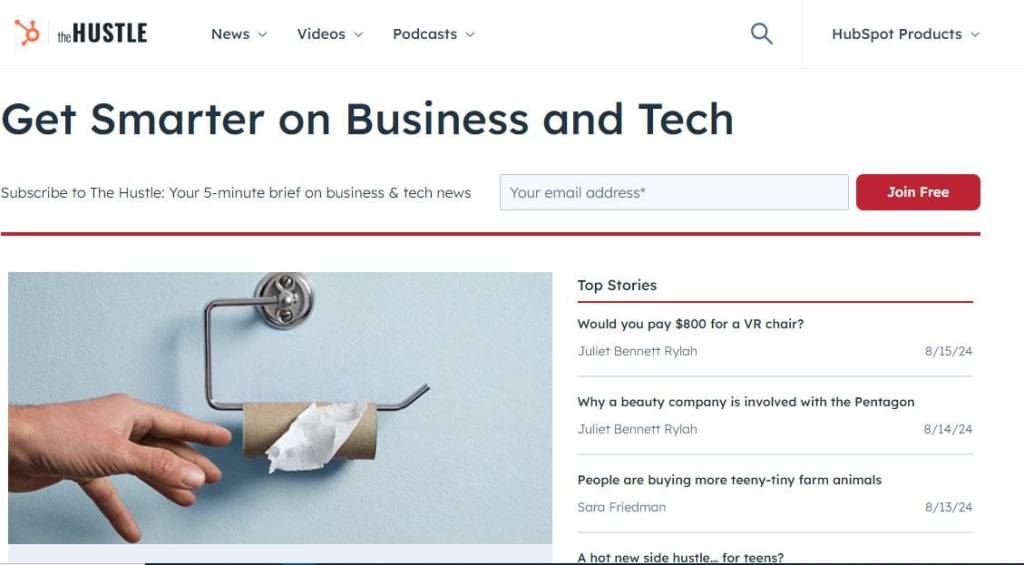Image resolution: width=1024 pixels, height=565 pixels.
Task: Focus the Your email address field
Action: tap(674, 192)
